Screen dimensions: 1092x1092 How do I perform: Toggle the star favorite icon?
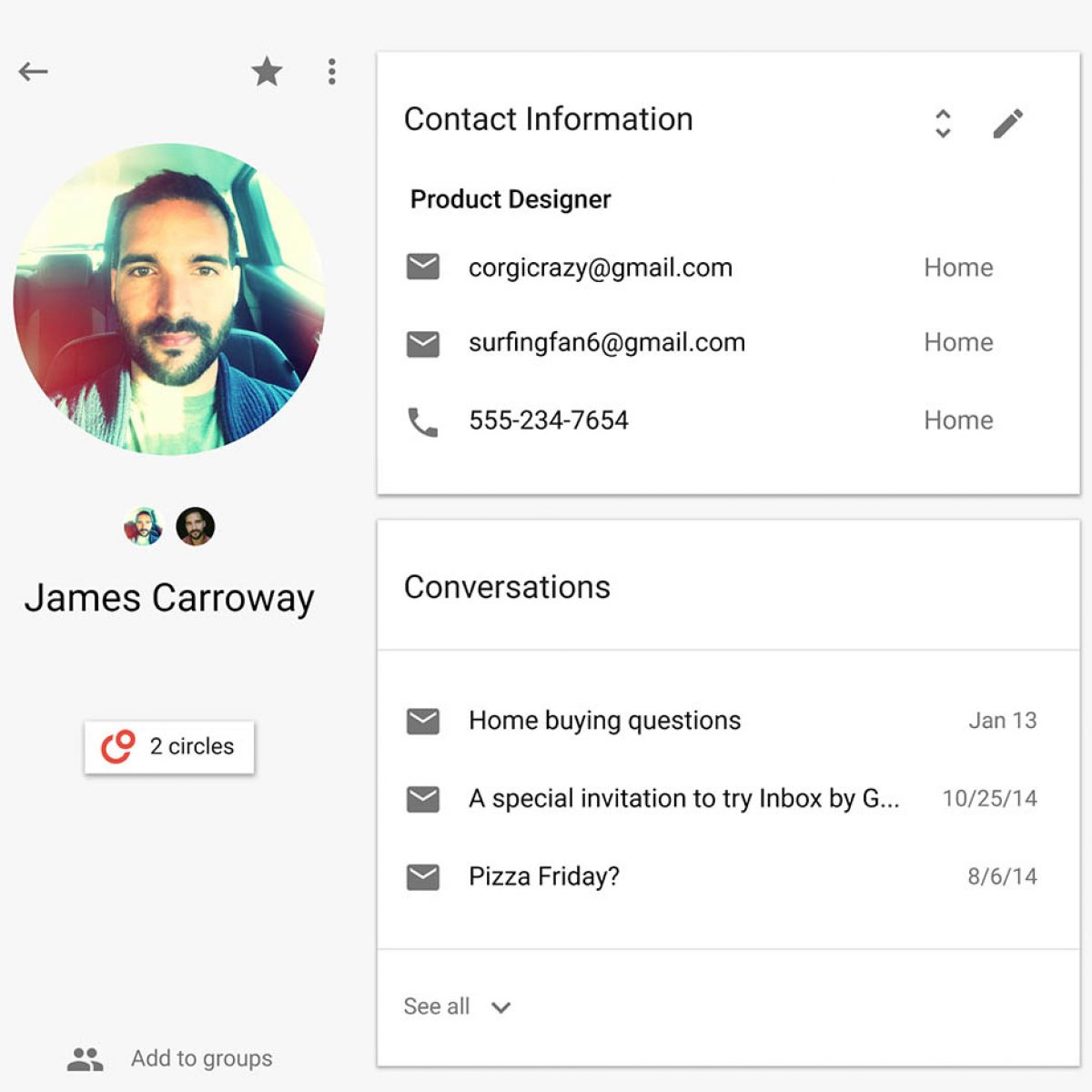click(267, 71)
